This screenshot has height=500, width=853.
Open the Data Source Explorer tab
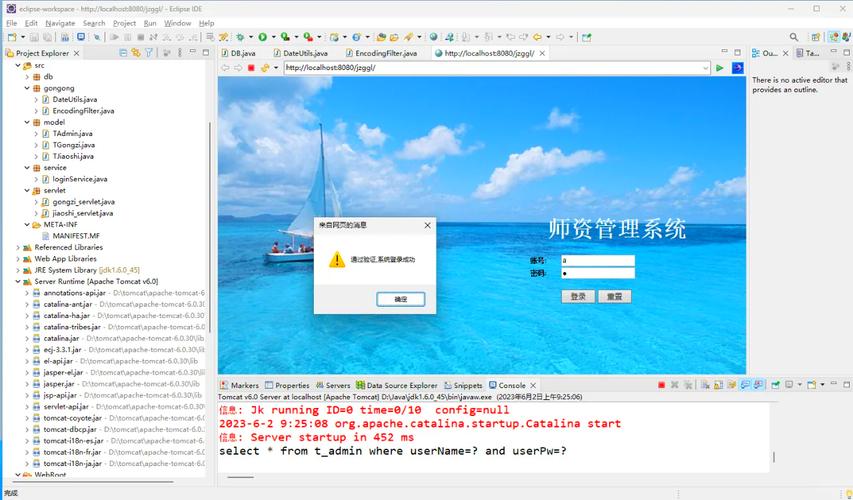[397, 385]
